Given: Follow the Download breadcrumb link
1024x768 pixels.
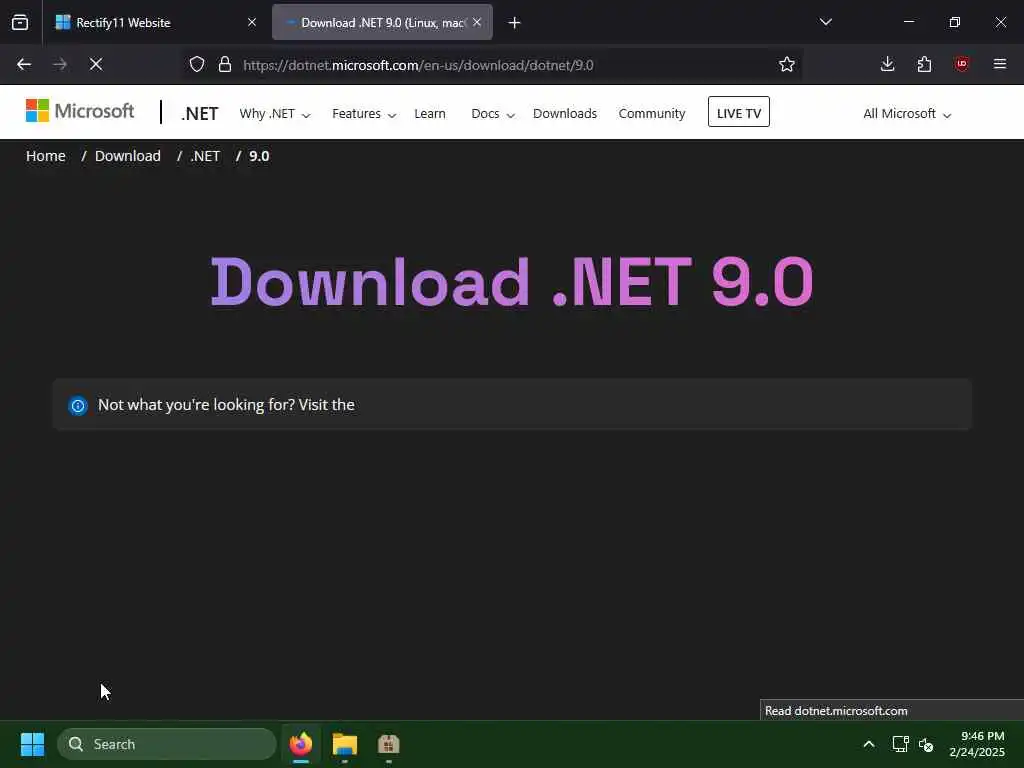Looking at the screenshot, I should click(128, 156).
